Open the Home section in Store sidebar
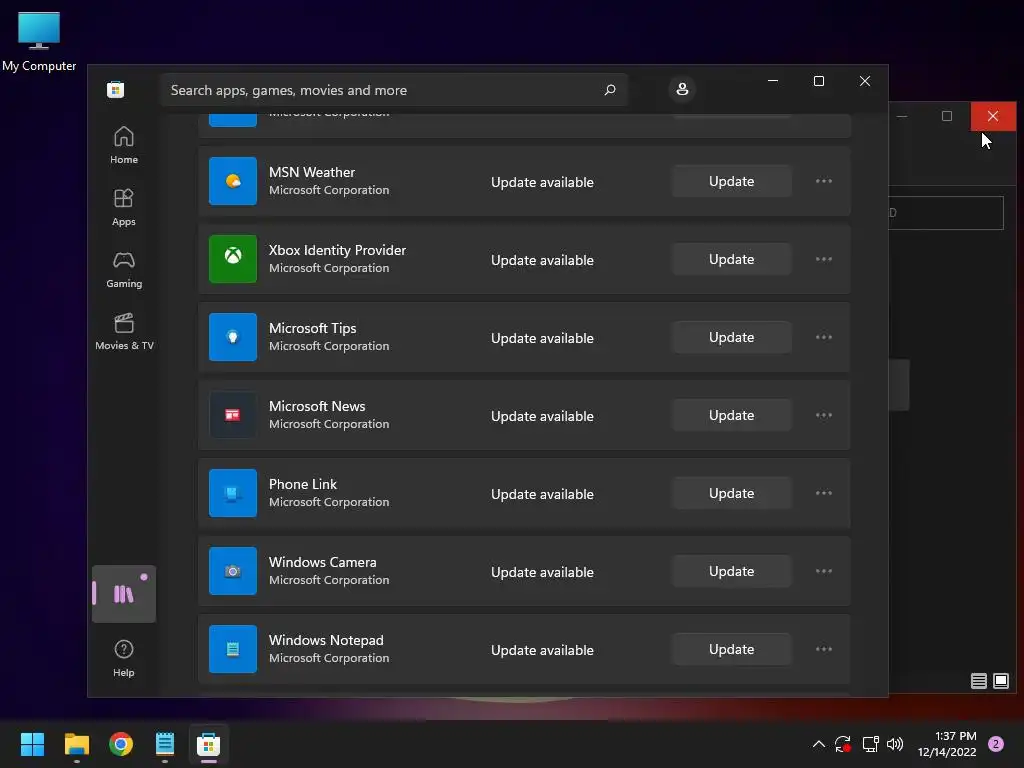 coord(123,146)
